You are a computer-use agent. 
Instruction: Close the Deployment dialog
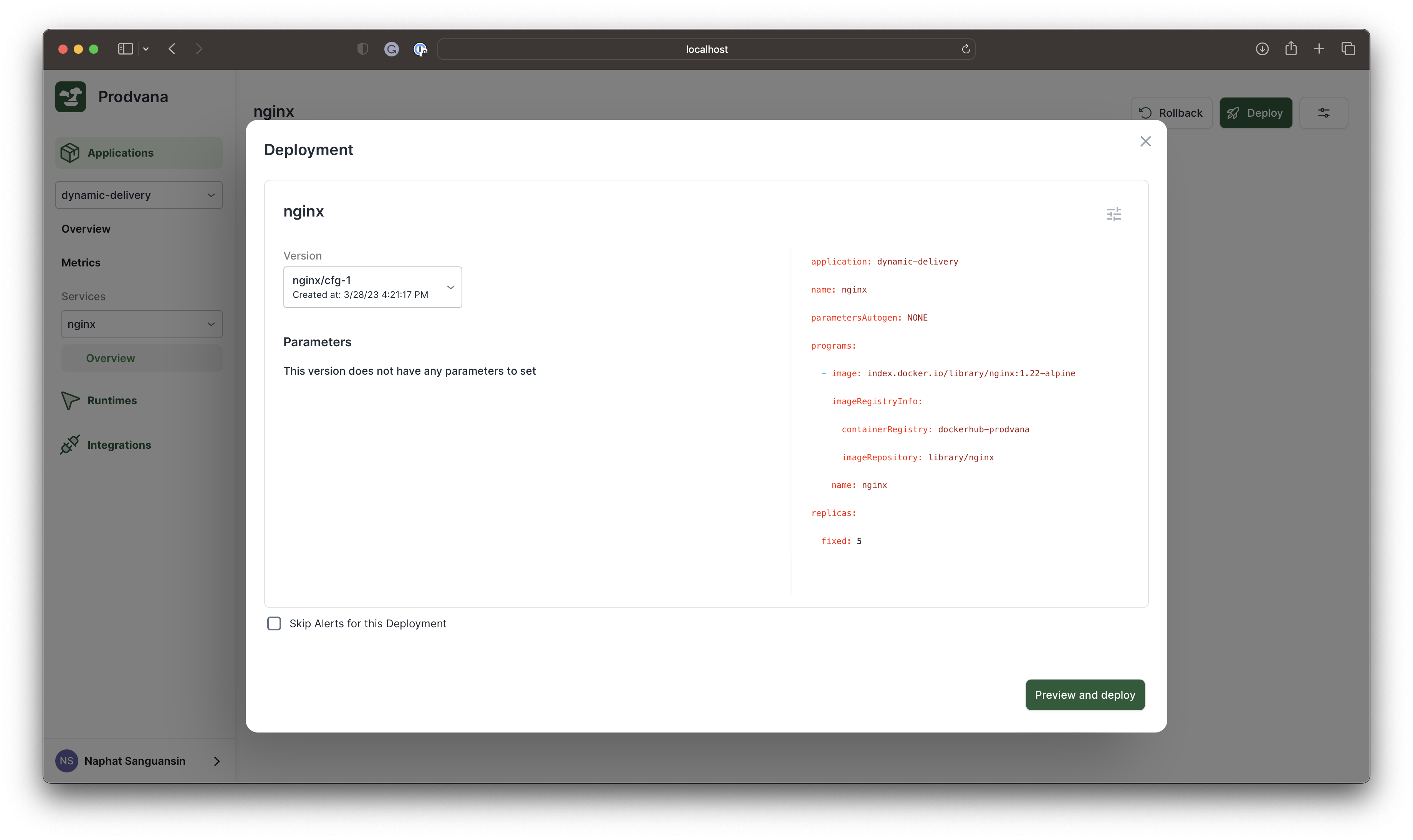point(1145,142)
